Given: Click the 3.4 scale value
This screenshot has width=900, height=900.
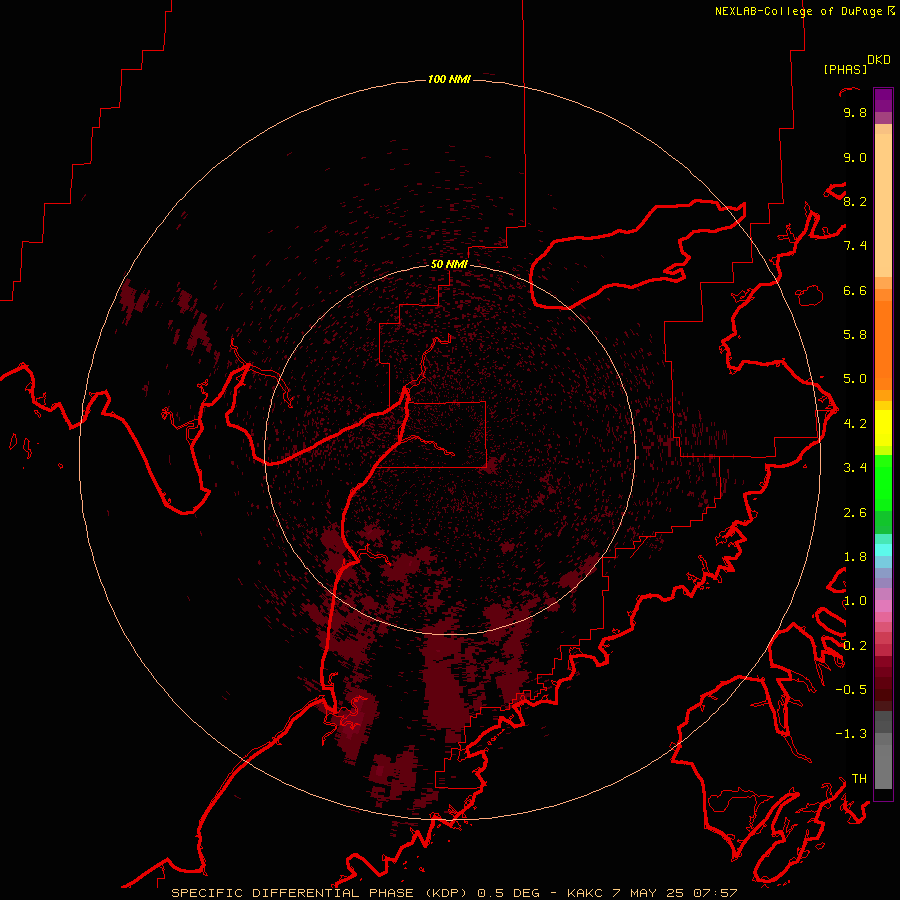Looking at the screenshot, I should (855, 468).
